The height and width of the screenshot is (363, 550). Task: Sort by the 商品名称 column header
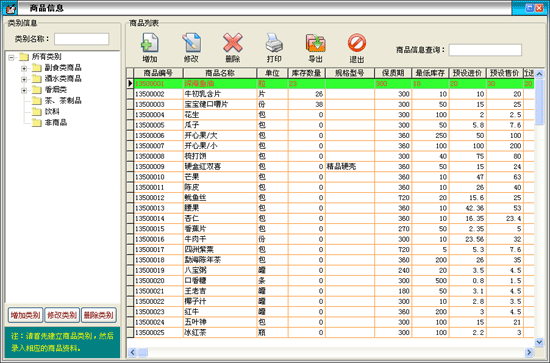coord(220,73)
